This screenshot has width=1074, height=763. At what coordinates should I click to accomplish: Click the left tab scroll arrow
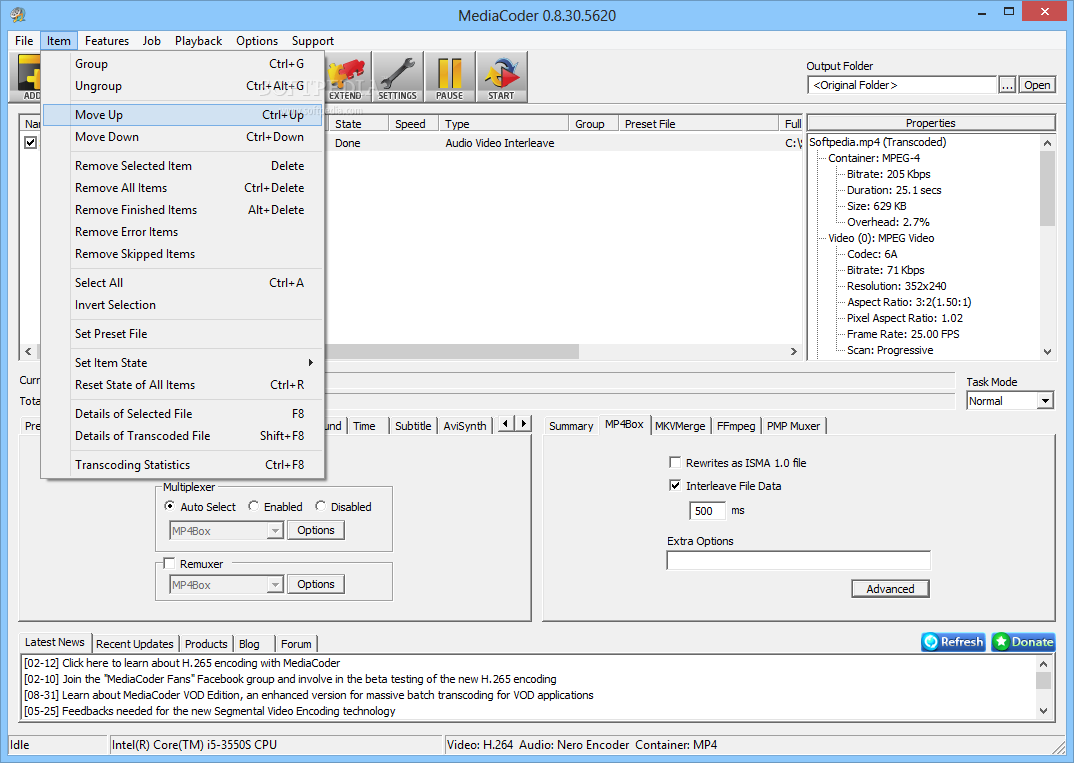pos(505,424)
